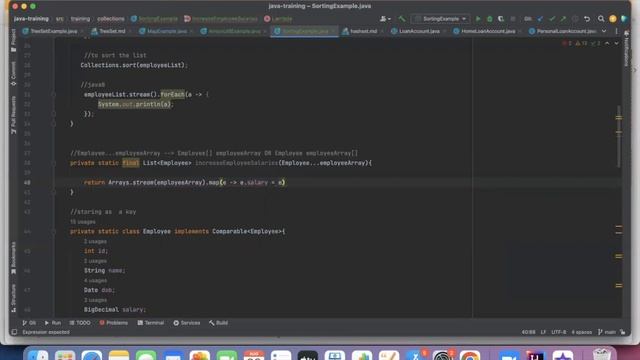Open the Project tool window sidebar button

[x=13, y=40]
